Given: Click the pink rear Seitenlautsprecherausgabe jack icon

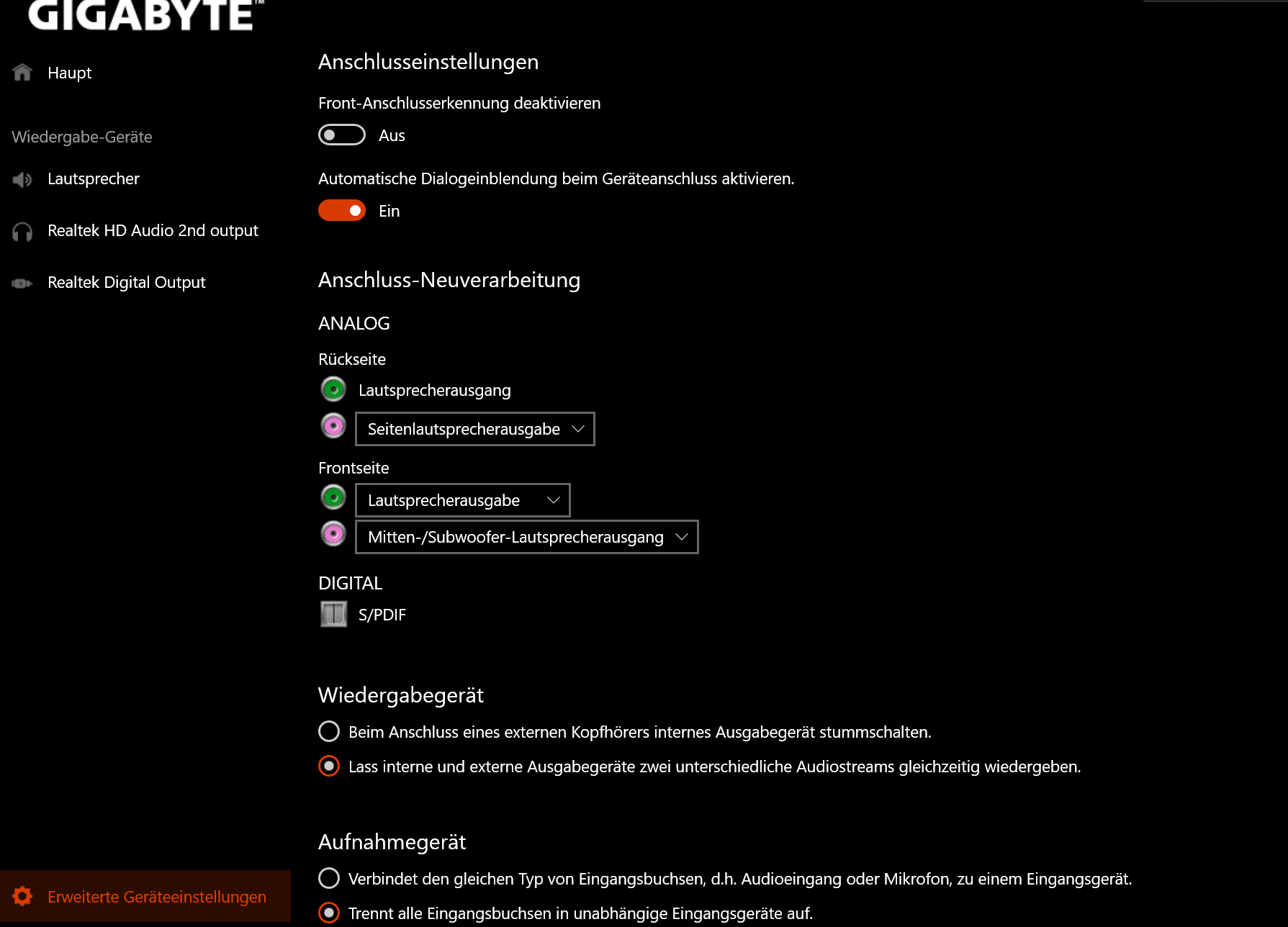Looking at the screenshot, I should 333,426.
